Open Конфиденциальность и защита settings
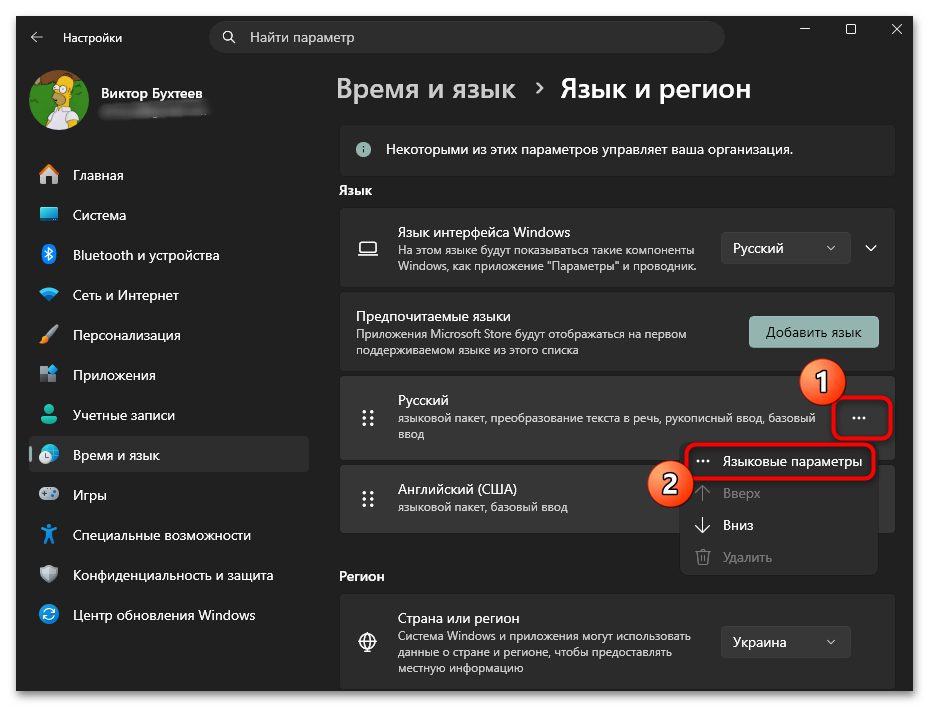 tap(169, 574)
